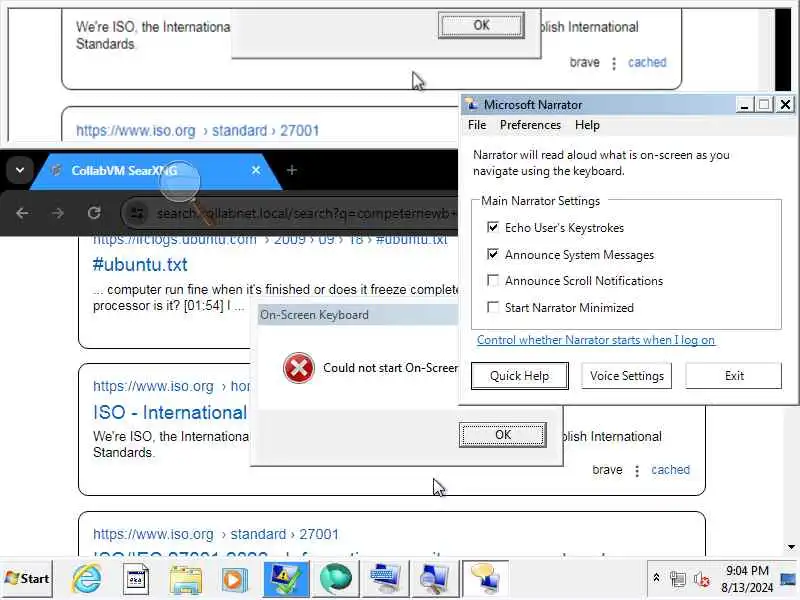Open the Preferences menu in Narrator
Viewport: 800px width, 600px height.
tap(530, 125)
